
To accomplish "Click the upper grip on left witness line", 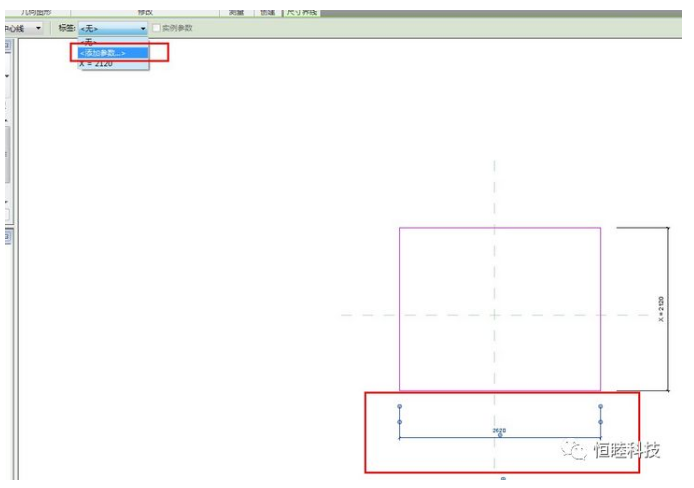I will pos(400,406).
